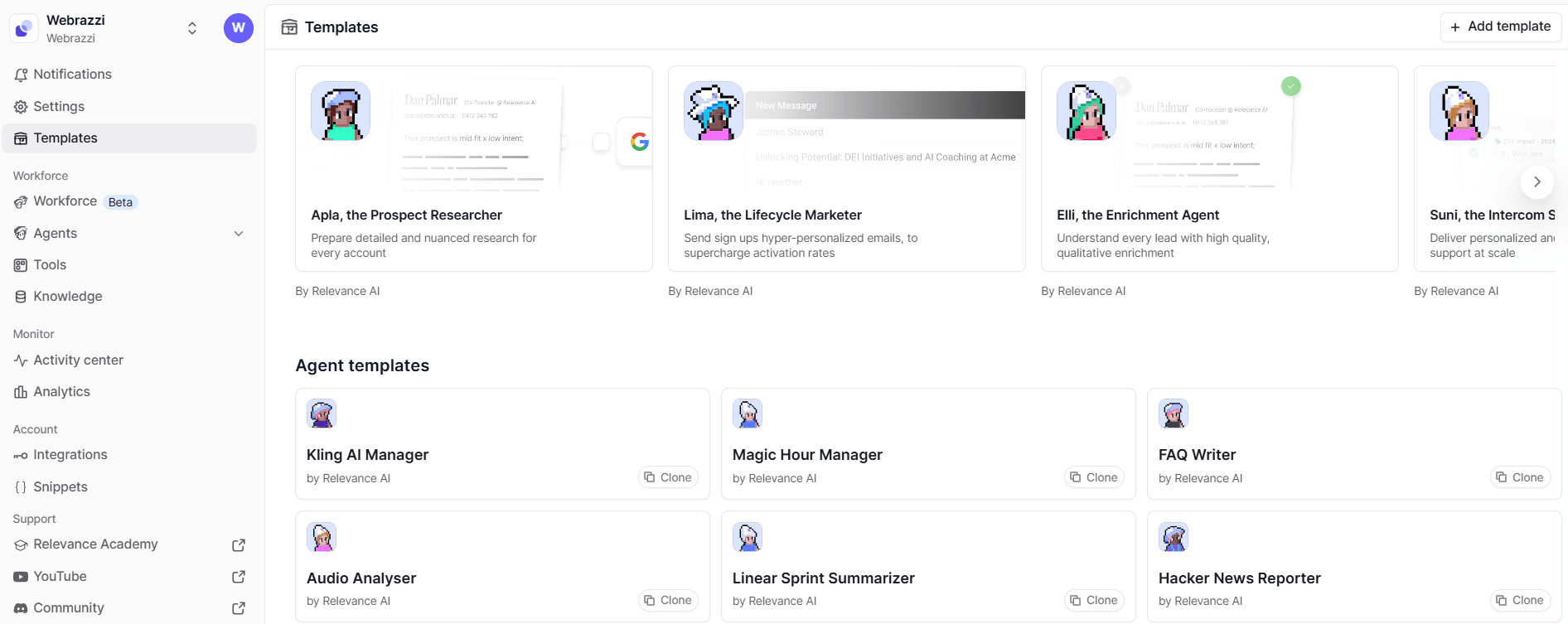
Task: Open the Magic Hour Manager title
Action: pyautogui.click(x=807, y=455)
